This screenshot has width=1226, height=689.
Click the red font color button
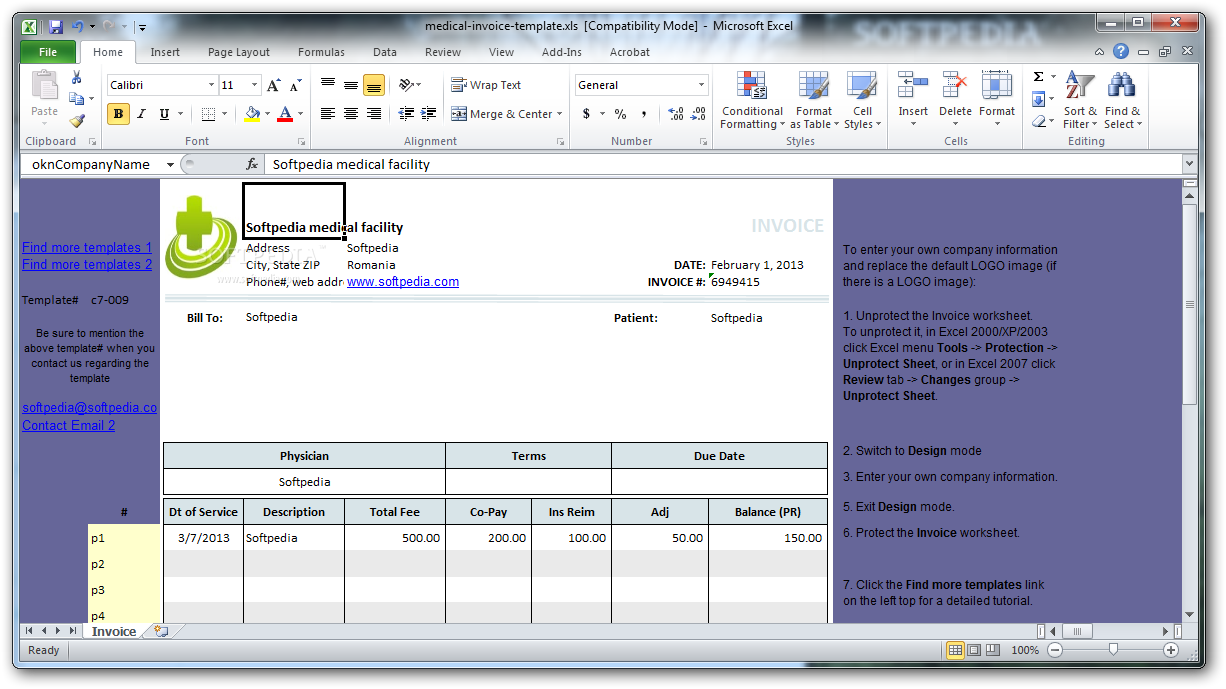[x=285, y=114]
